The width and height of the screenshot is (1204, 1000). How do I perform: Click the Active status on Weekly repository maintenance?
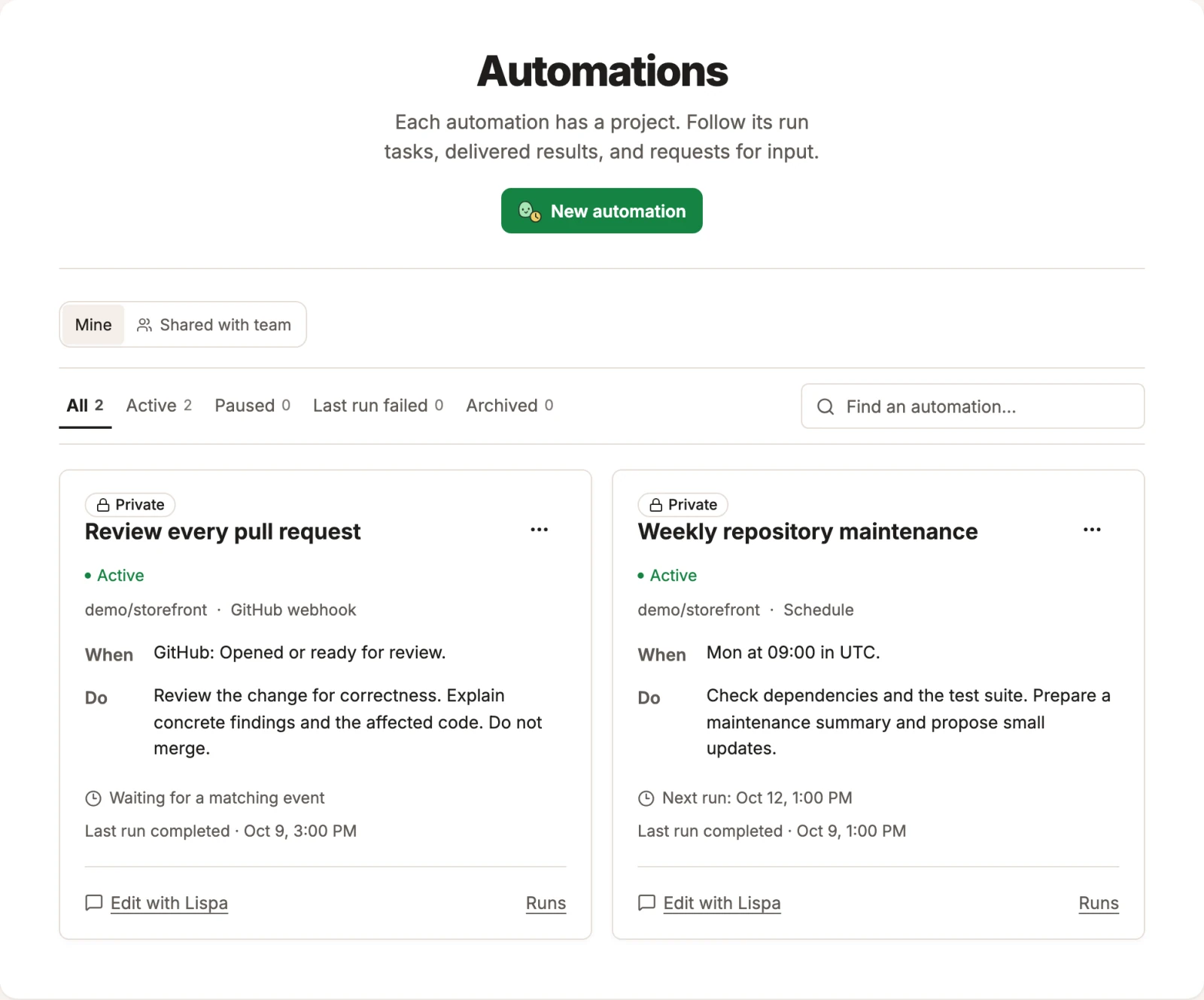pyautogui.click(x=667, y=576)
